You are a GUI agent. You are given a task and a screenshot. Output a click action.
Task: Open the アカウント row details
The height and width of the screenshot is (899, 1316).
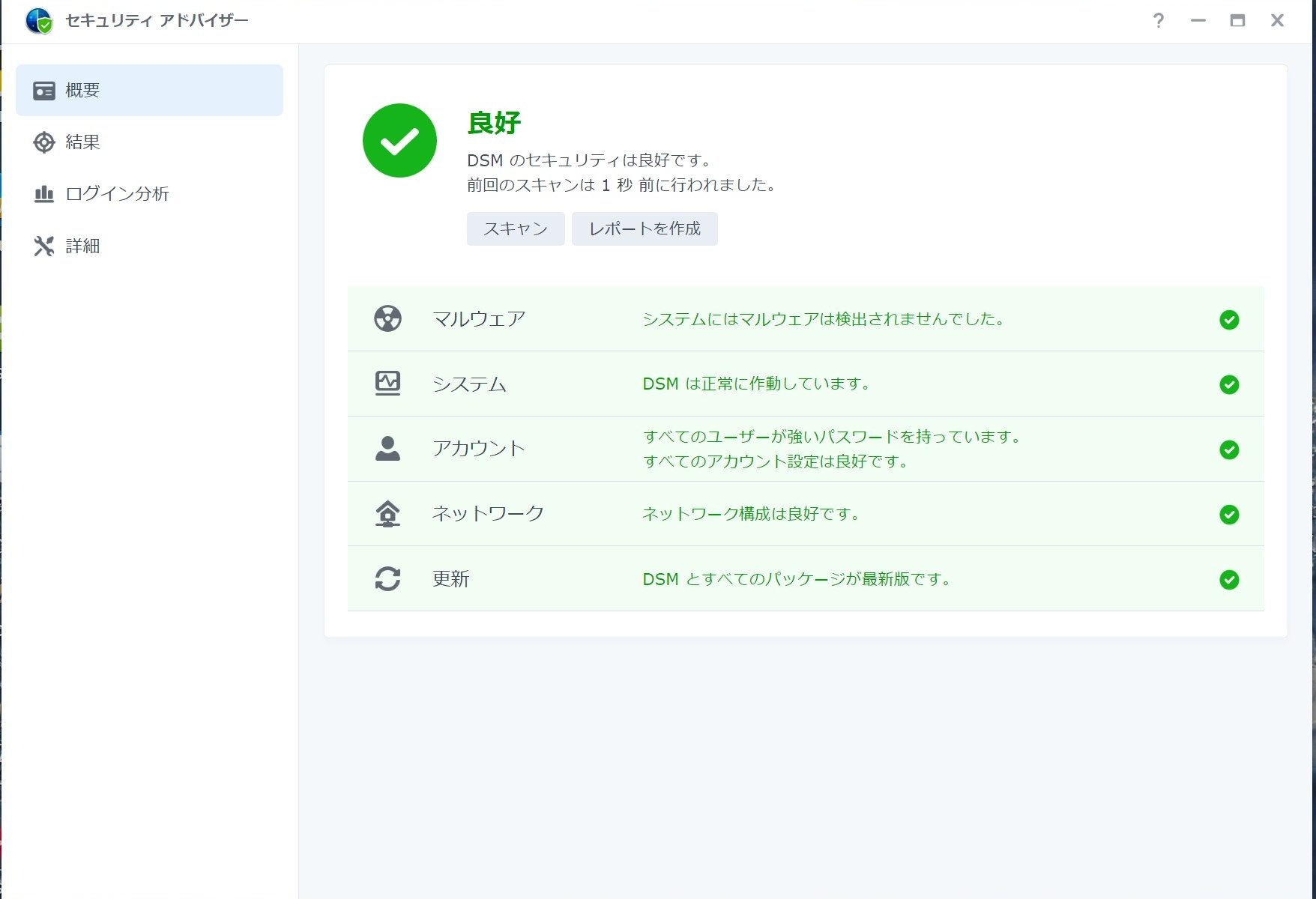click(478, 449)
